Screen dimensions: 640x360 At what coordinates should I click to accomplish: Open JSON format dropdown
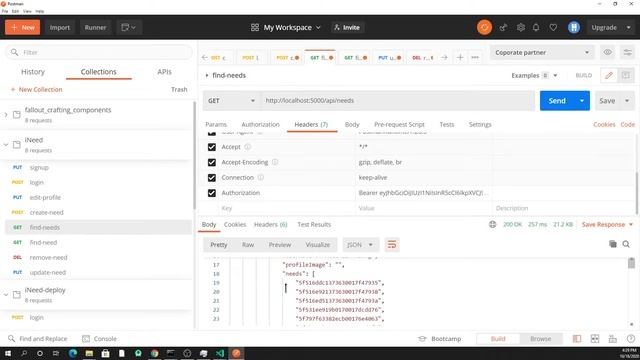tap(360, 244)
